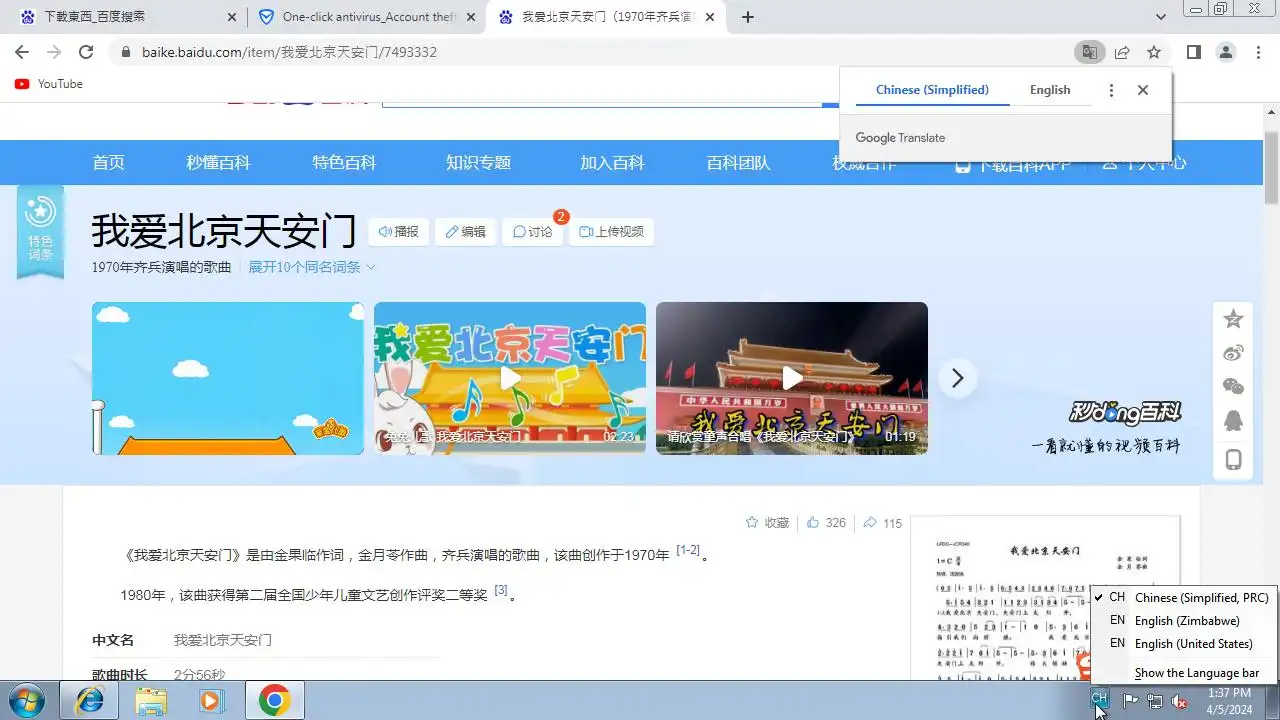The width and height of the screenshot is (1280, 720).
Task: Click the 特色词条 ribbon badge
Action: point(40,232)
